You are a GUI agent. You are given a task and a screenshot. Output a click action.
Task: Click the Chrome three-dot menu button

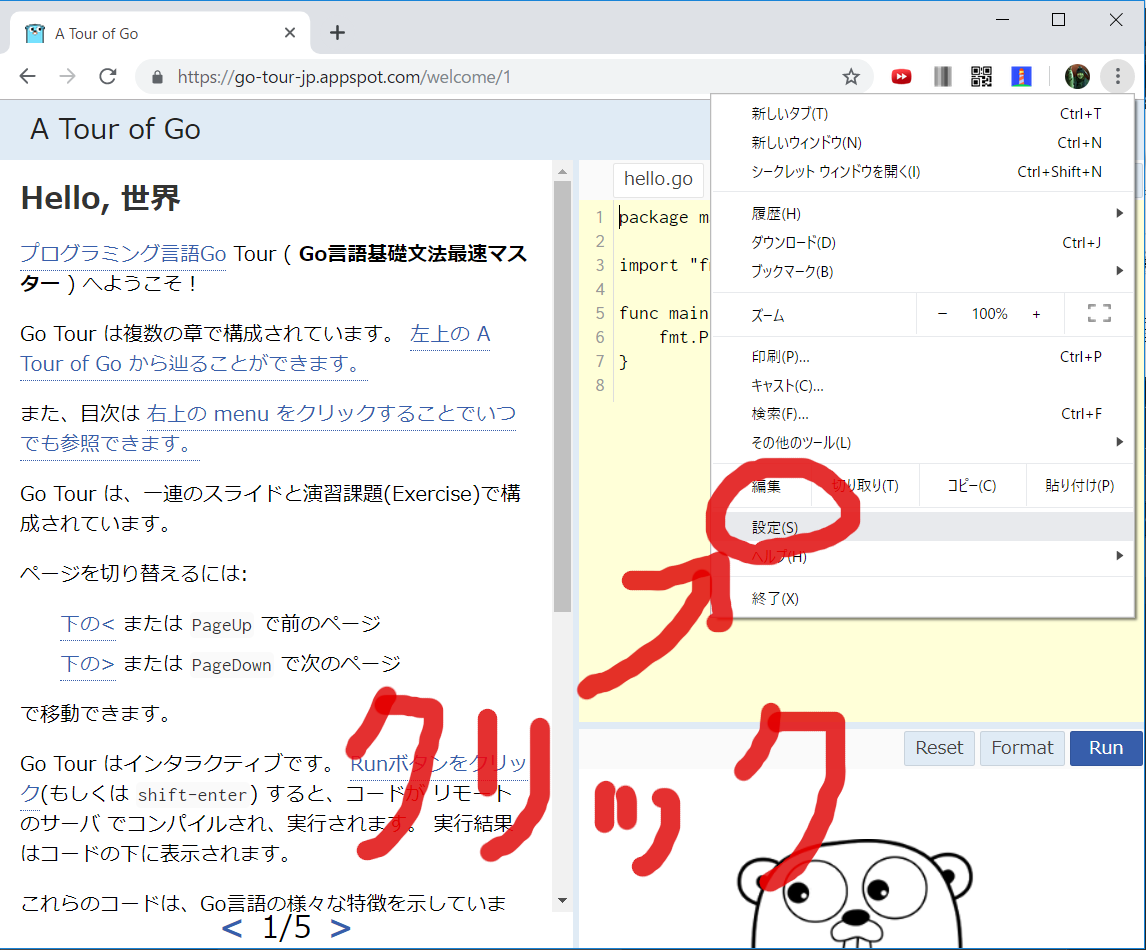tap(1117, 76)
